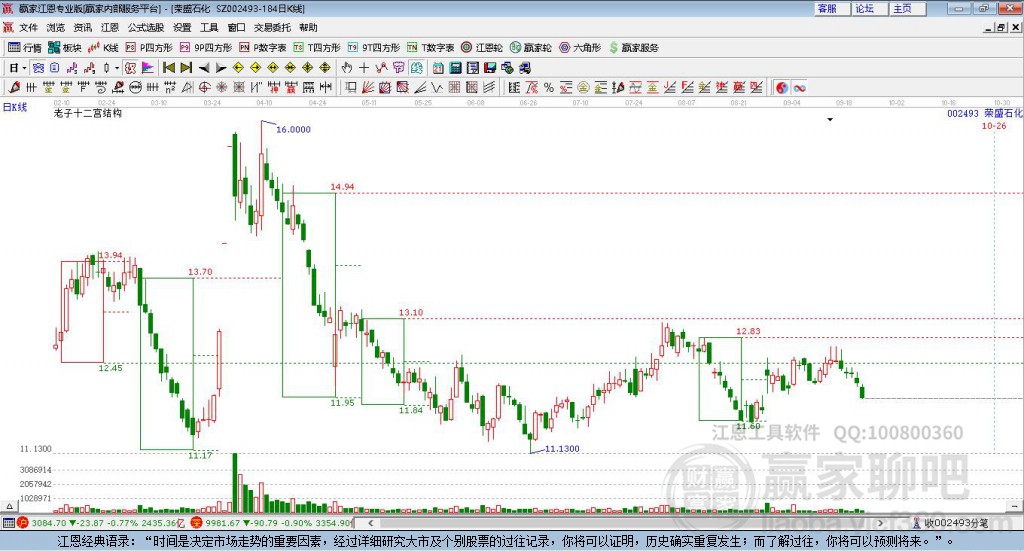Image resolution: width=1024 pixels, height=551 pixels.
Task: Click the 老子十二宫结构 indicator title
Action: click(88, 114)
